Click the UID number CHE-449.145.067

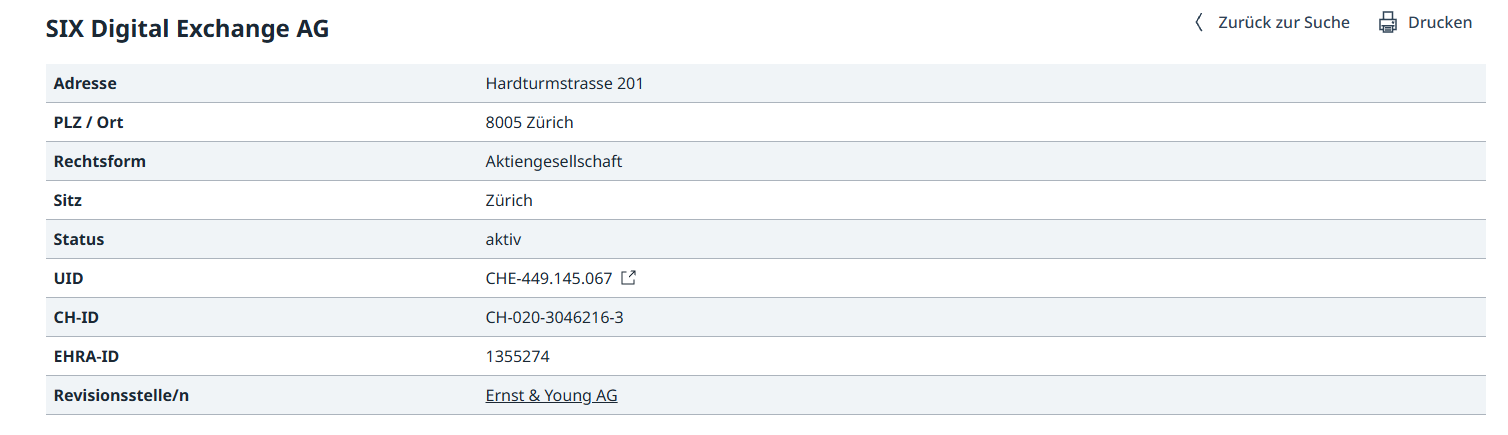[x=548, y=278]
